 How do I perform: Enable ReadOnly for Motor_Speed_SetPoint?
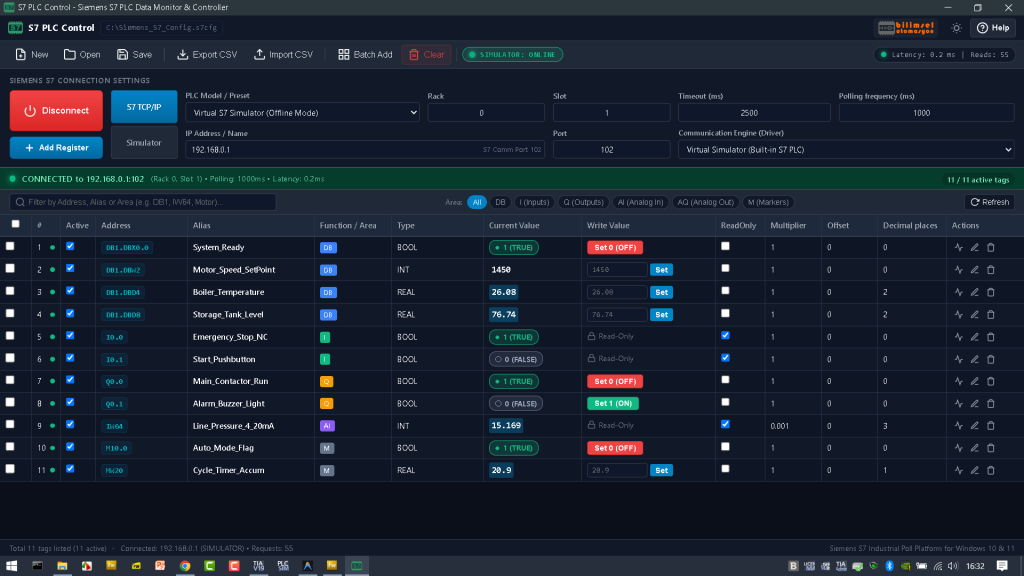point(725,268)
